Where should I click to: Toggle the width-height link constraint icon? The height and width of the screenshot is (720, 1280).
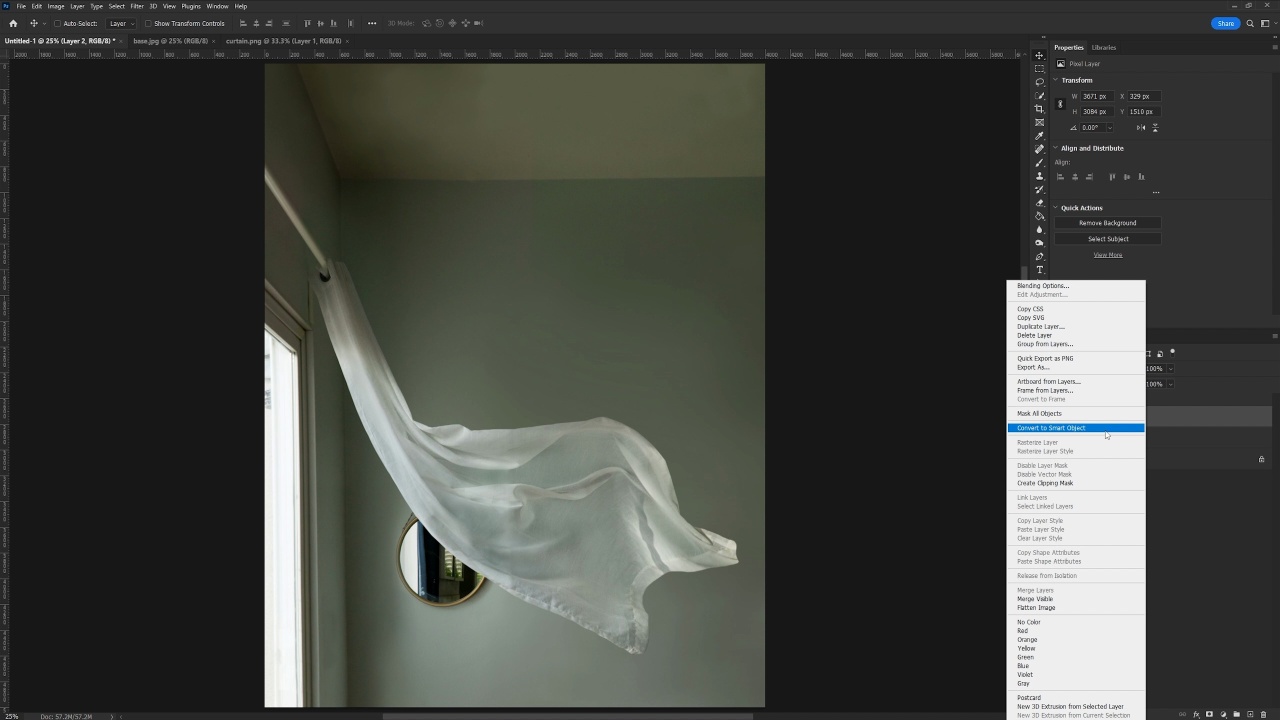tap(1061, 104)
